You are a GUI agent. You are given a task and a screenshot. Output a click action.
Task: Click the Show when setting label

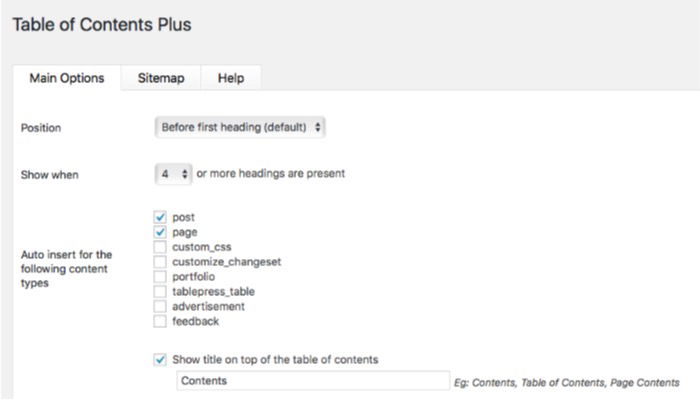pos(50,174)
